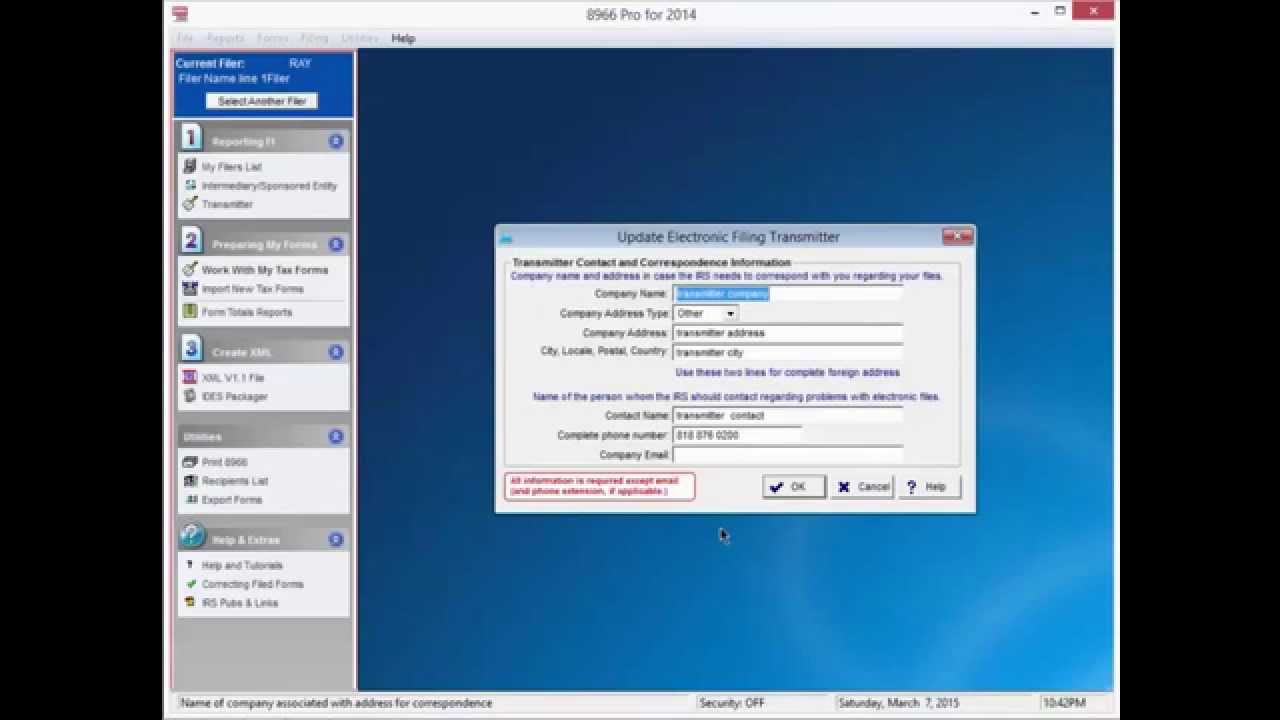This screenshot has height=720, width=1280.
Task: Click the Print 8966 printer icon
Action: click(x=190, y=462)
